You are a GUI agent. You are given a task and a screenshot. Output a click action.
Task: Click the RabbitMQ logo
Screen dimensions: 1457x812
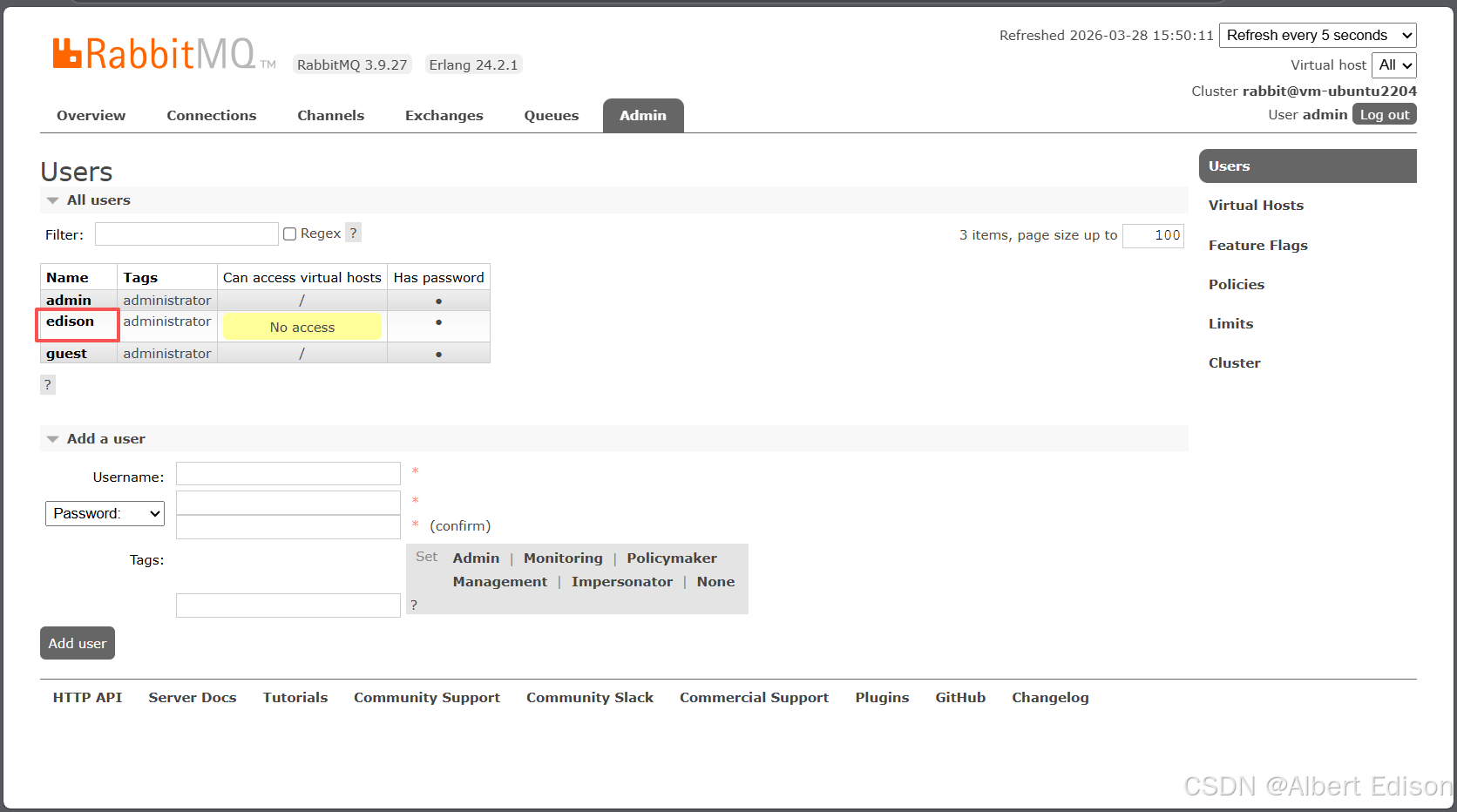164,54
